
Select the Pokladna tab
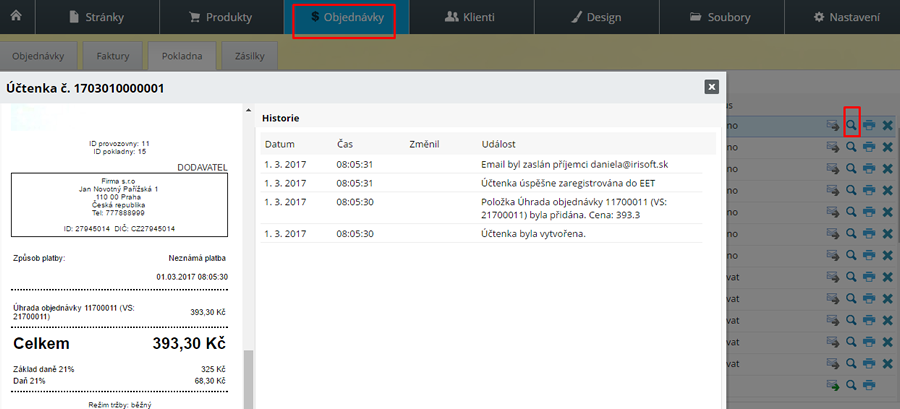182,56
